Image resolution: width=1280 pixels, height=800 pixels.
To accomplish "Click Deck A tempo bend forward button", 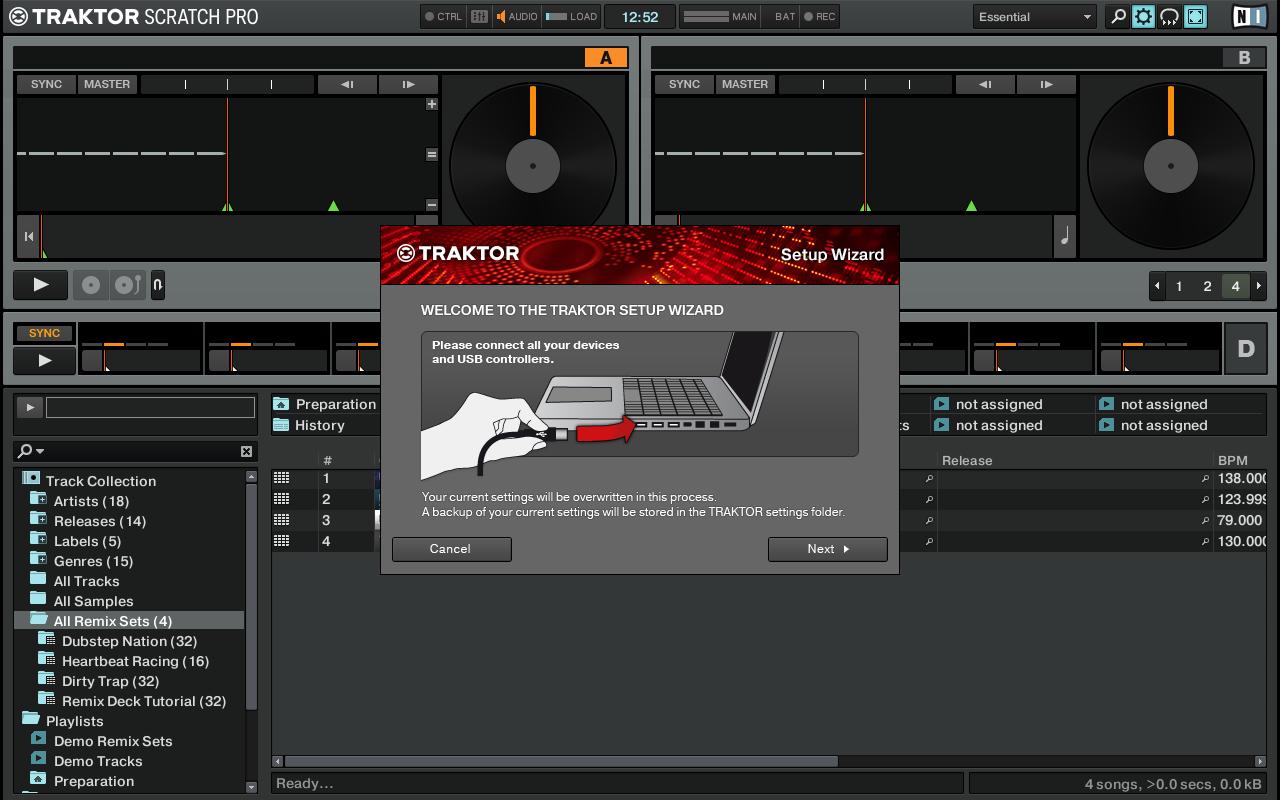I will click(408, 84).
